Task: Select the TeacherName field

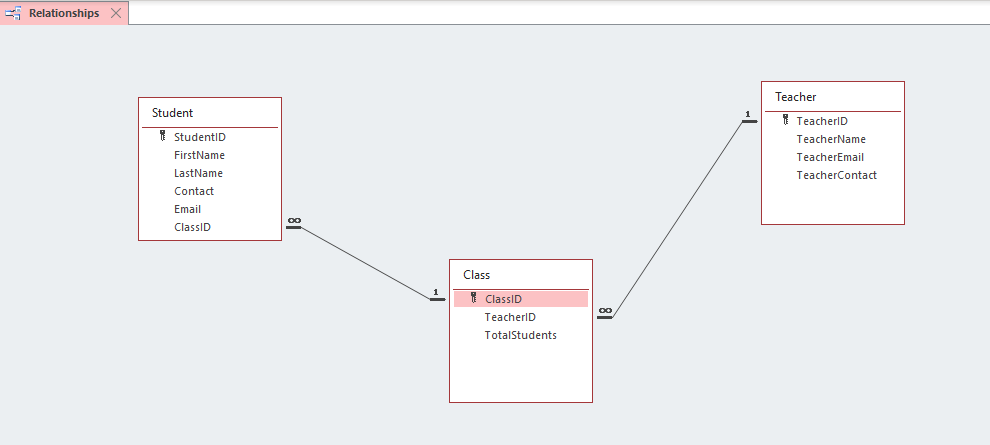Action: tap(833, 139)
